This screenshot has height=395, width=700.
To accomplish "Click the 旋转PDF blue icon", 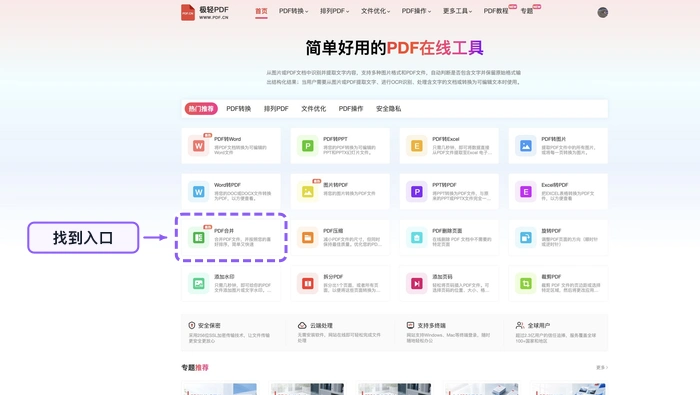I will [x=525, y=237].
